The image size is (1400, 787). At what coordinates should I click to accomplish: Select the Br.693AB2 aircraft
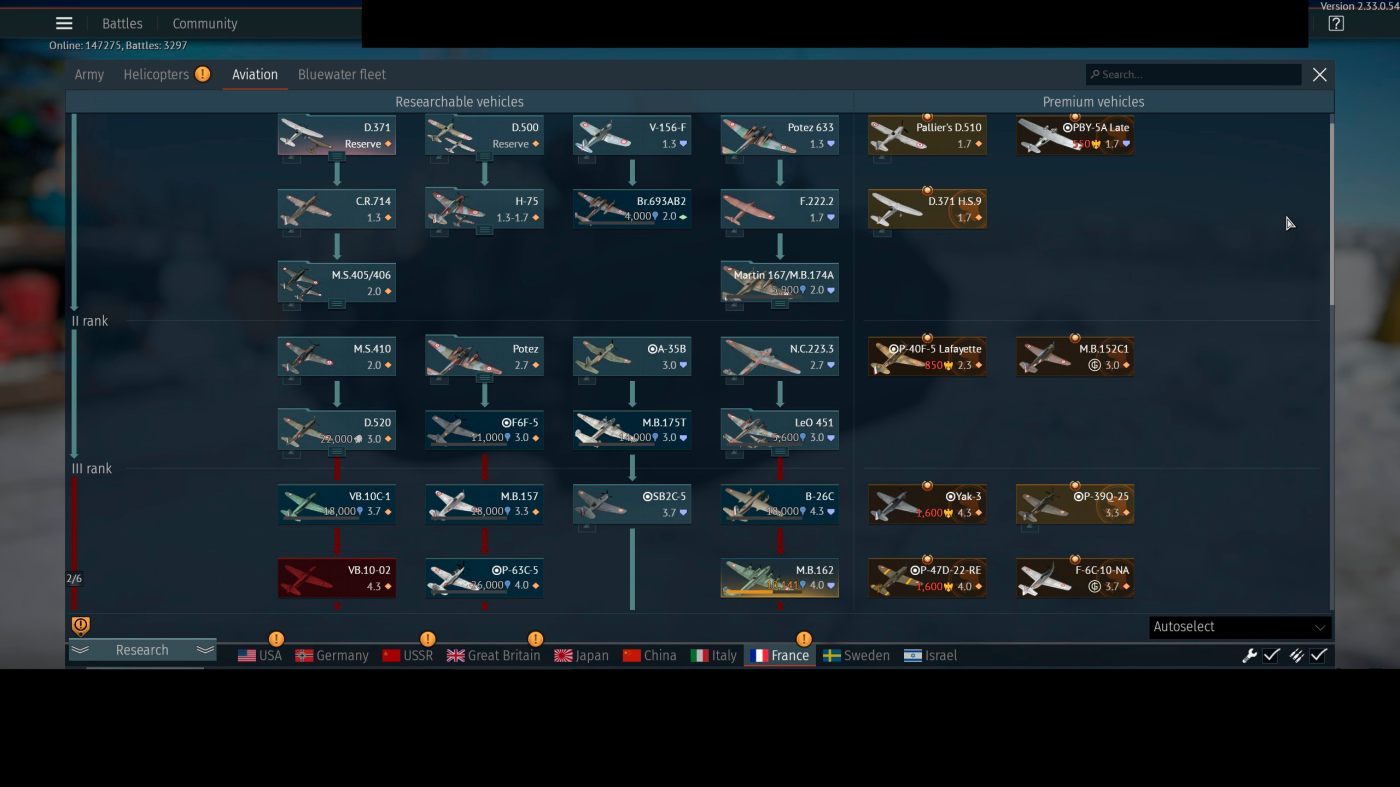[x=632, y=209]
